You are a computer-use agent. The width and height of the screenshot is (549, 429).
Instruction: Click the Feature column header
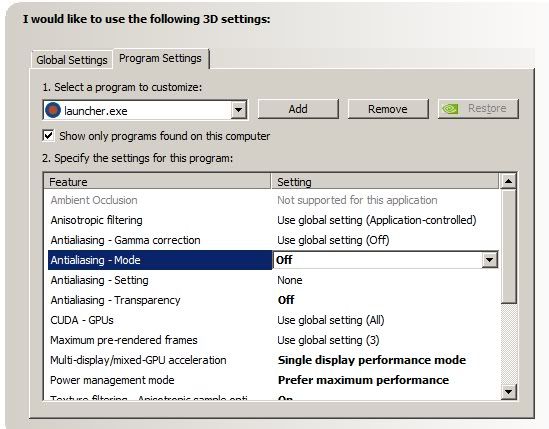point(158,182)
